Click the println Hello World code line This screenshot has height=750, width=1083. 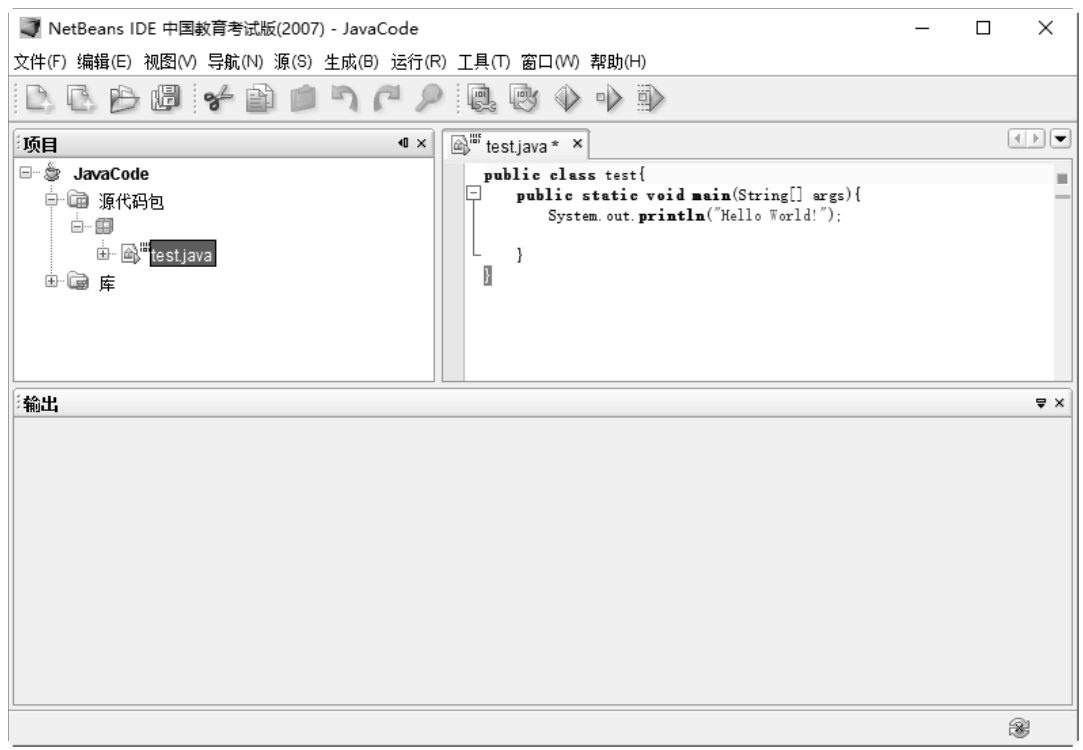pyautogui.click(x=695, y=215)
